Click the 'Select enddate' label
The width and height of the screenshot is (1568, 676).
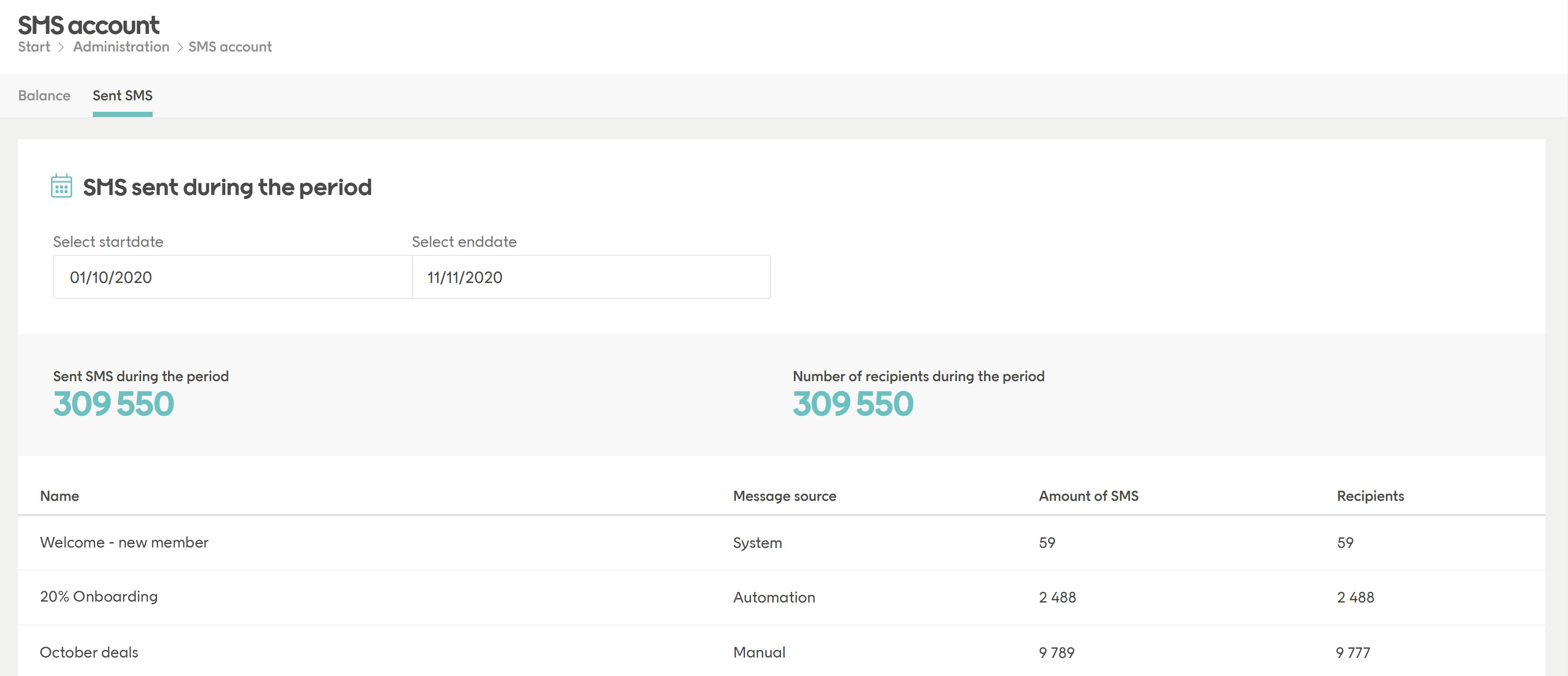coord(464,242)
